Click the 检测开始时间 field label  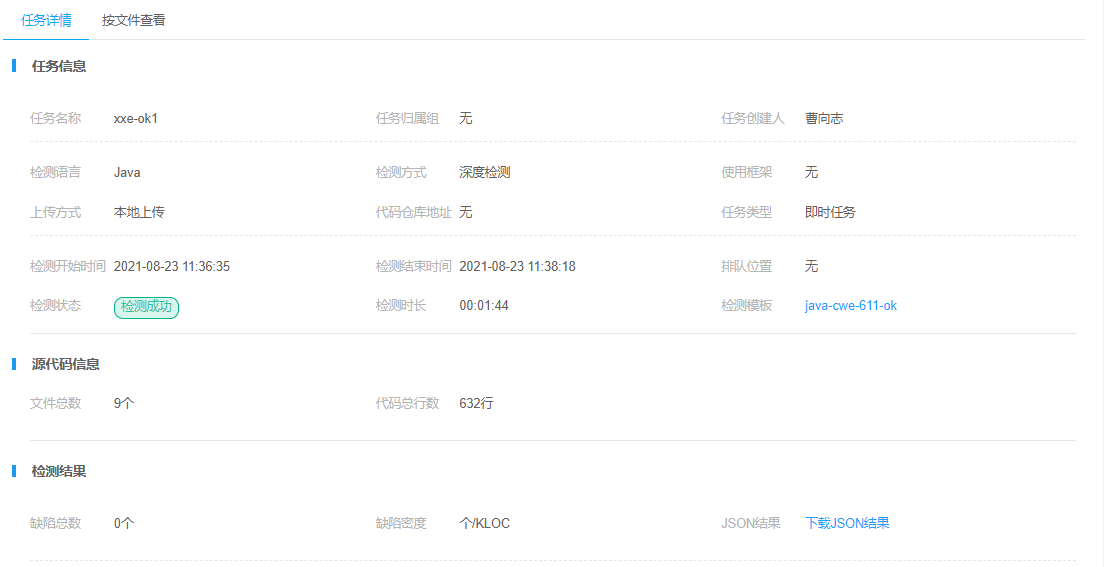tap(68, 266)
